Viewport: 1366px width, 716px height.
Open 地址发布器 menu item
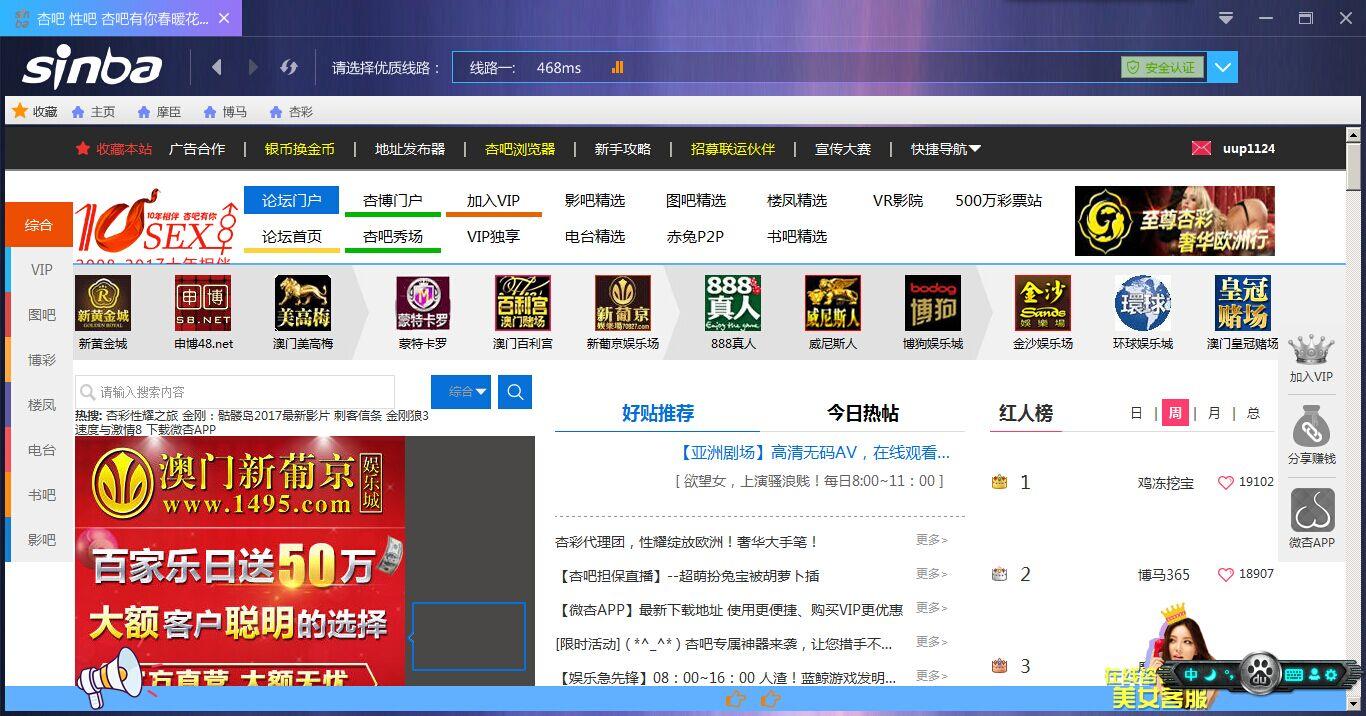(x=410, y=148)
